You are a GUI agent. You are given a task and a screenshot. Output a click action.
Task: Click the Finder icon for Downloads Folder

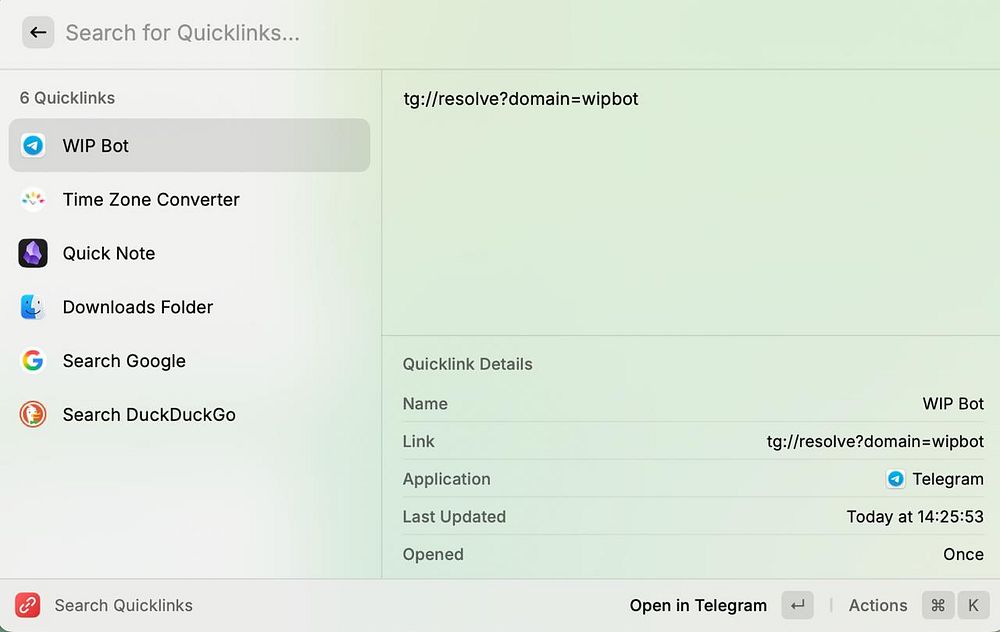click(x=33, y=308)
